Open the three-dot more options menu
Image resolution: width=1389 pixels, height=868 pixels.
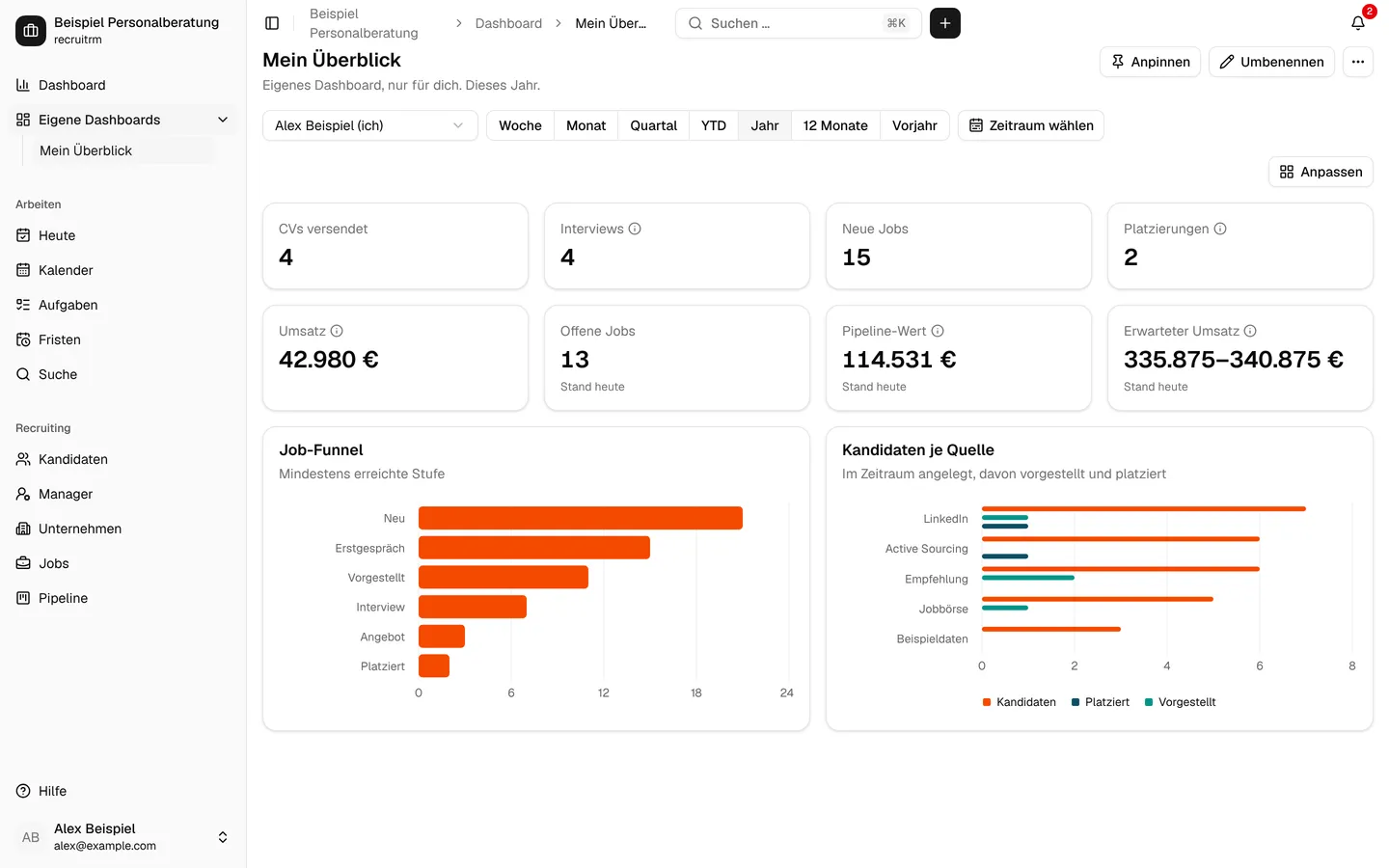click(x=1358, y=62)
